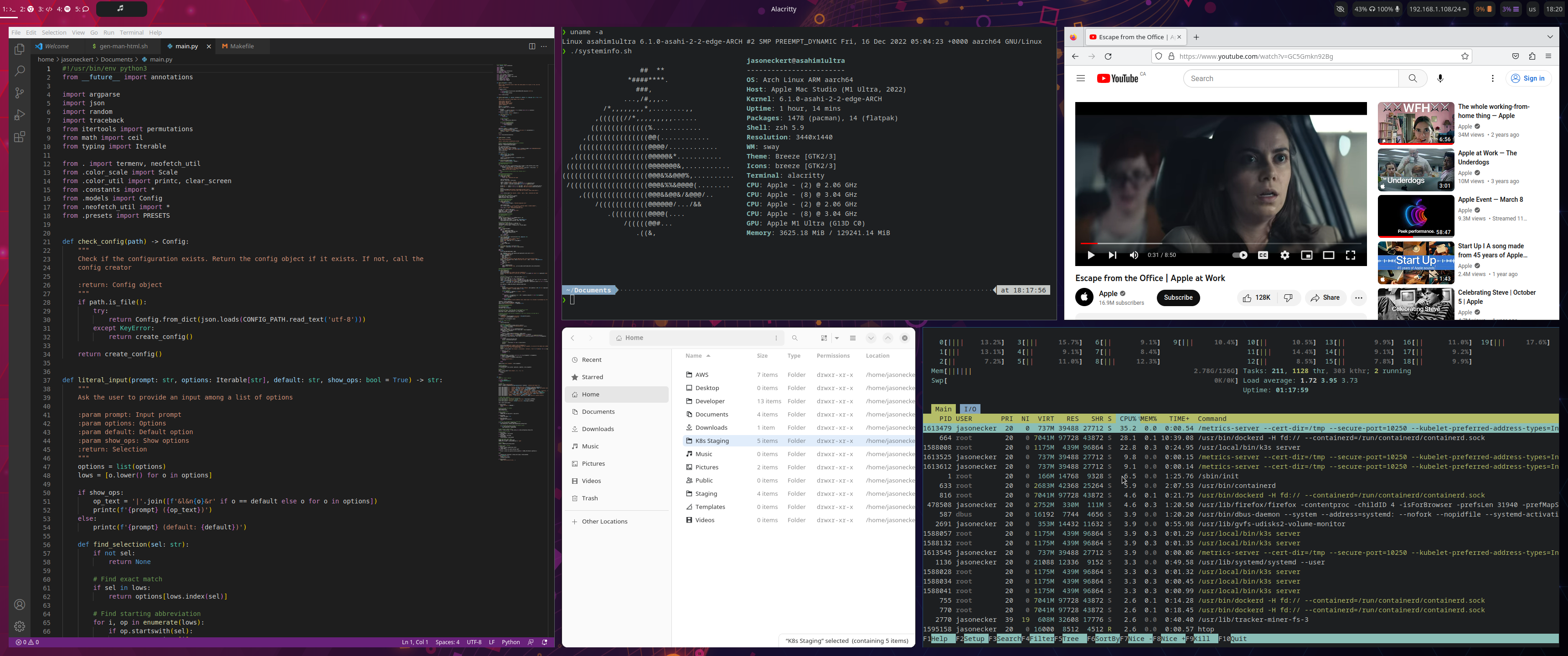Expand the Documents folder in file manager
The image size is (1568, 656).
click(x=711, y=414)
